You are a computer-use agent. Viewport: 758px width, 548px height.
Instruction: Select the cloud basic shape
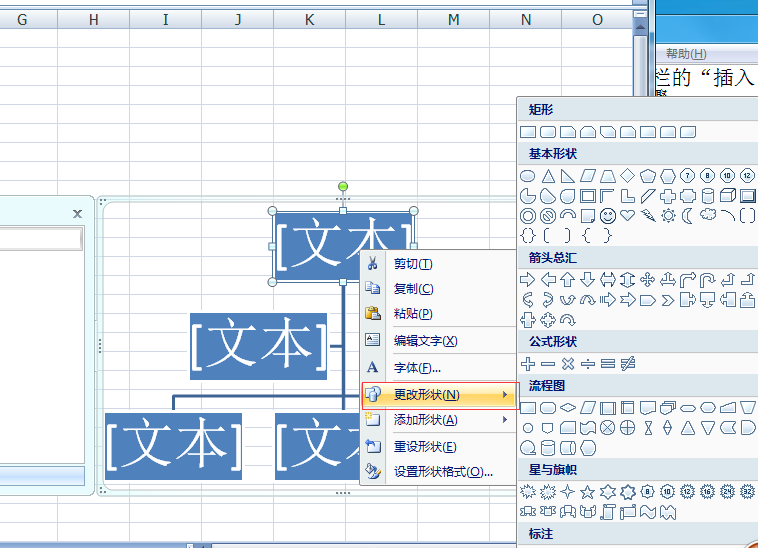tap(708, 214)
